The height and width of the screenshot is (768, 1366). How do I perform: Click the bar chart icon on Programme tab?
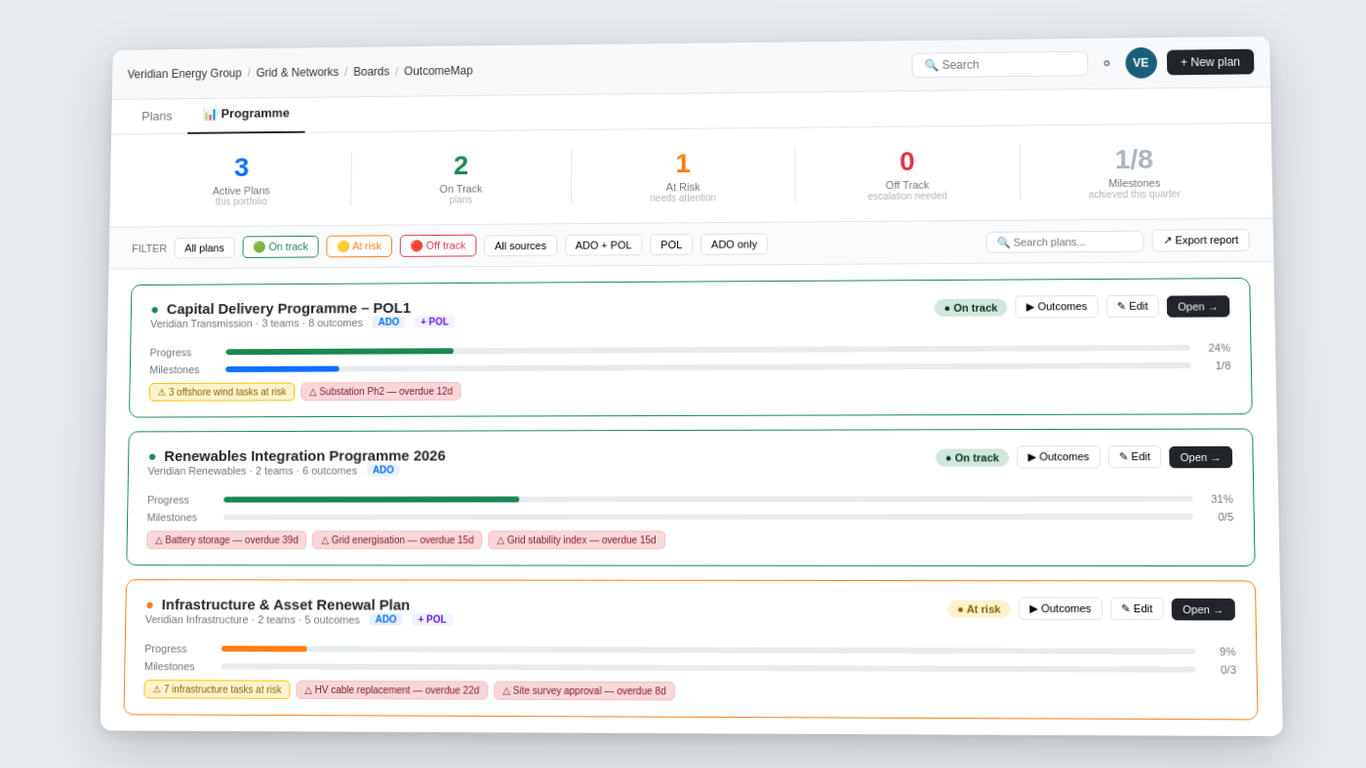point(211,114)
